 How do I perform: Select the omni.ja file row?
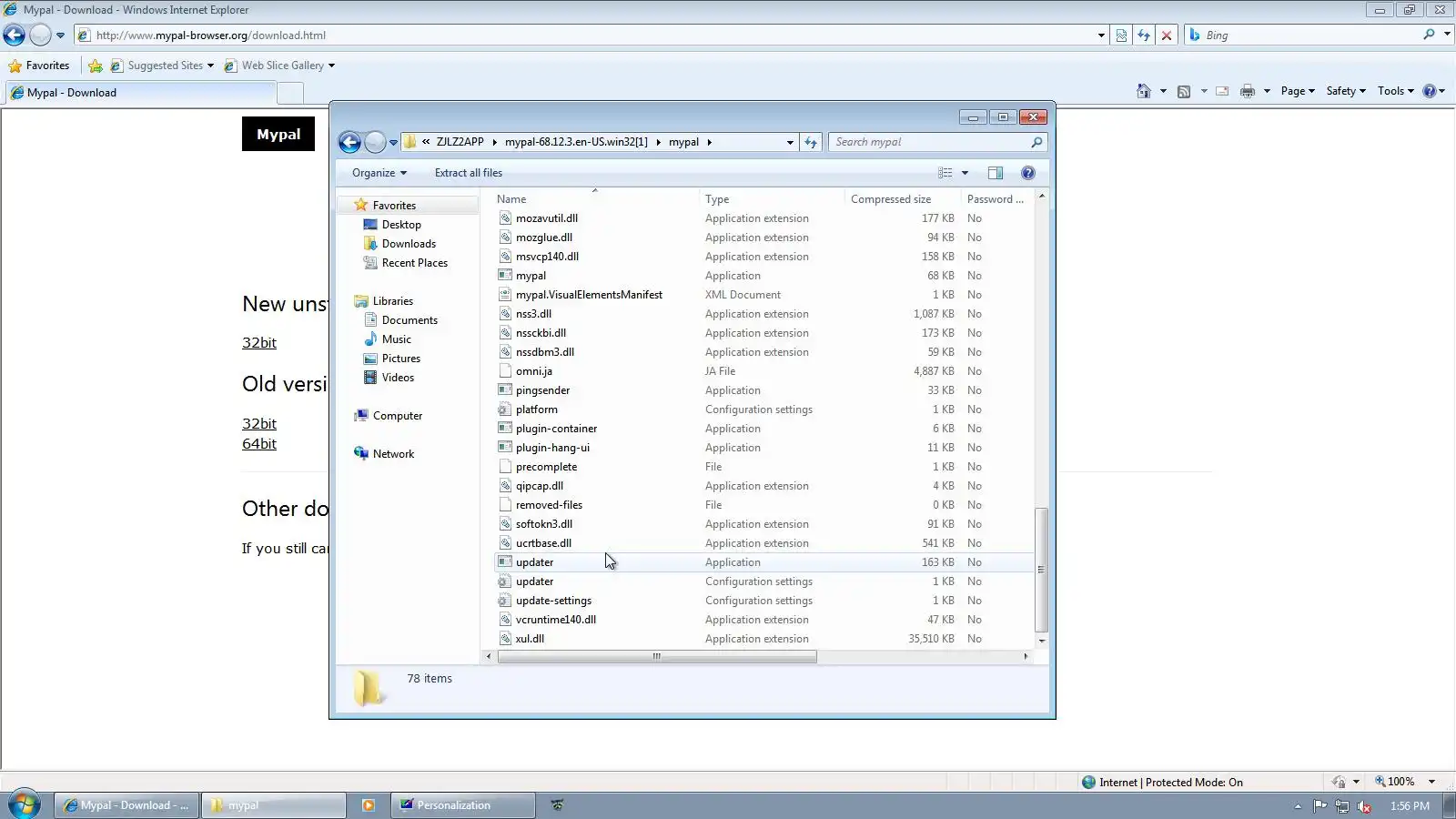764,371
